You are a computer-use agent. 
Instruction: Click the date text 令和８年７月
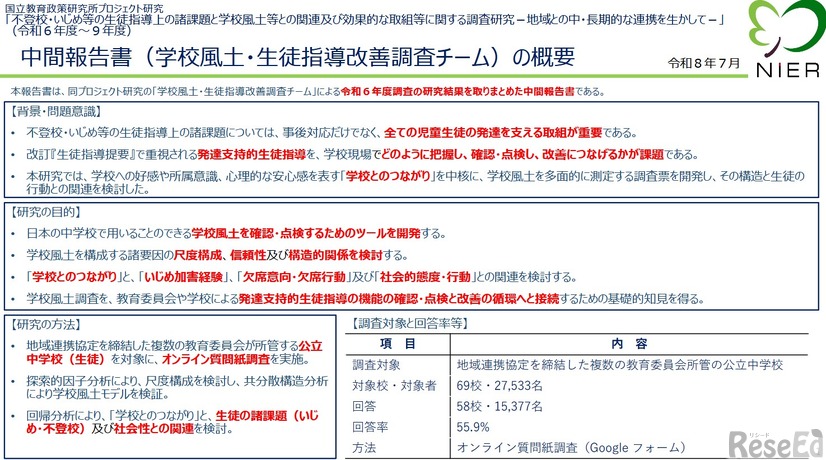[703, 63]
